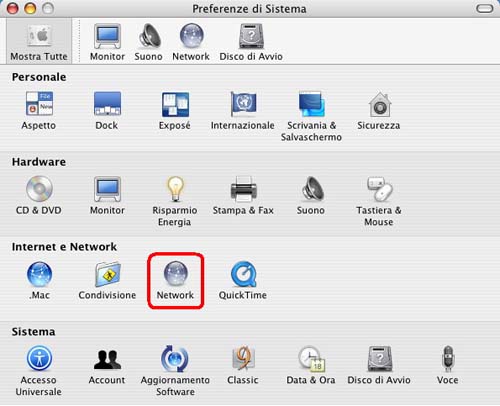The image size is (500, 406).
Task: Open Scrivania & Salvaschermo pane
Action: point(311,117)
